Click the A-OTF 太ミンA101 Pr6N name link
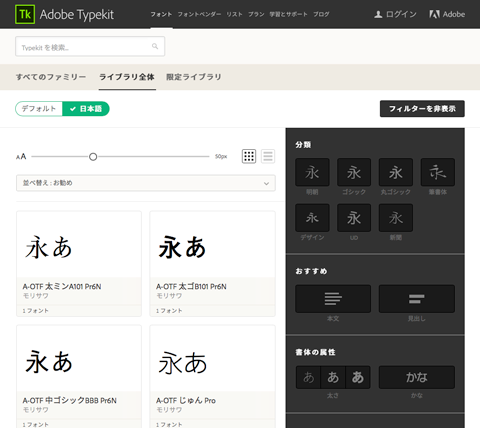480x428 pixels. point(62,287)
